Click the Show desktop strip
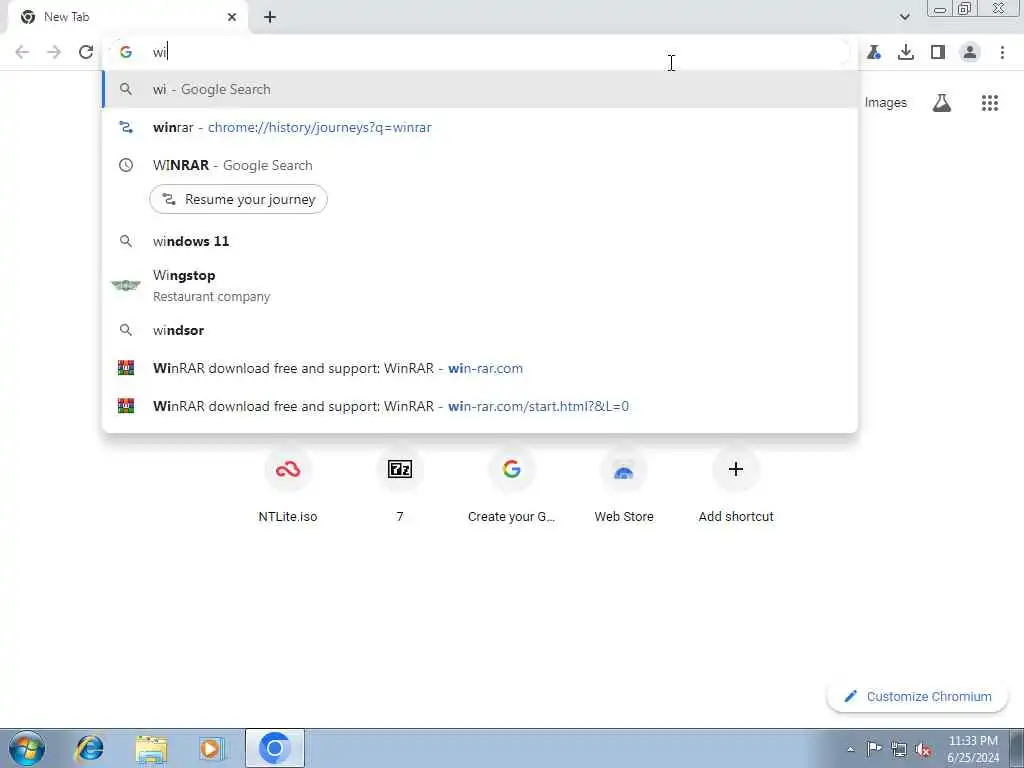The image size is (1024, 768). [1018, 748]
